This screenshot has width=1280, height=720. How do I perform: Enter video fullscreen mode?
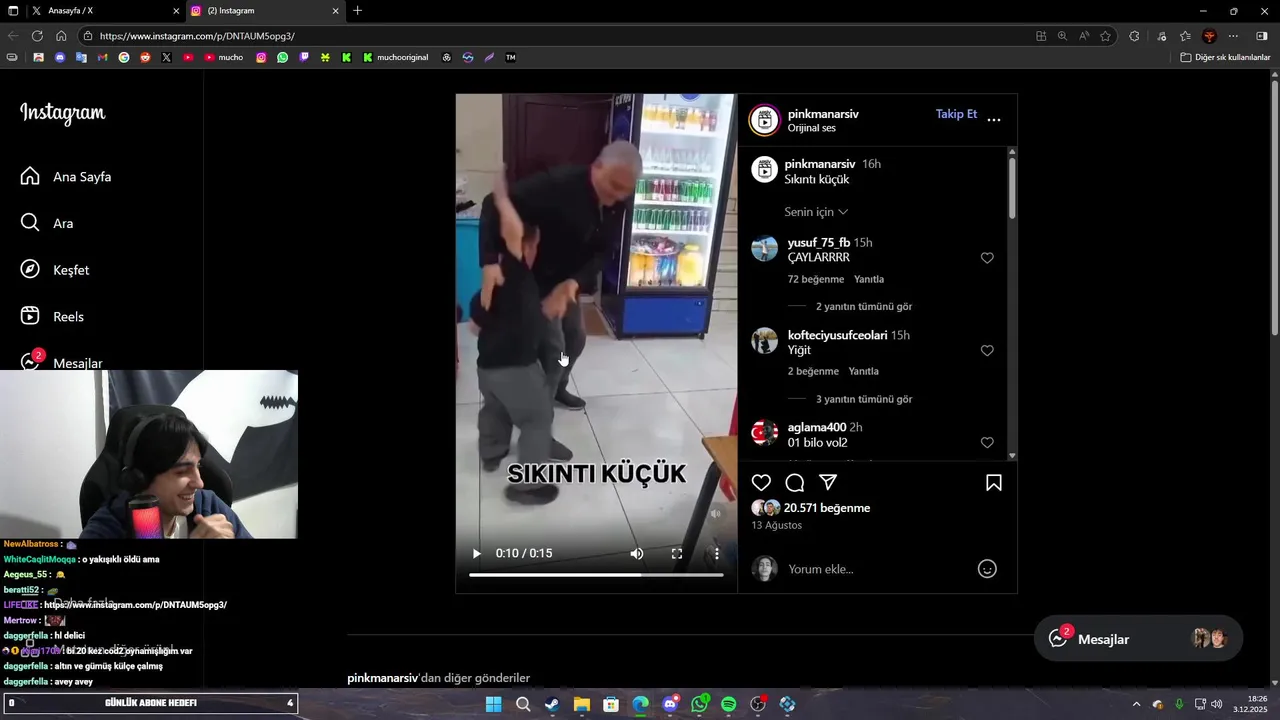(677, 553)
